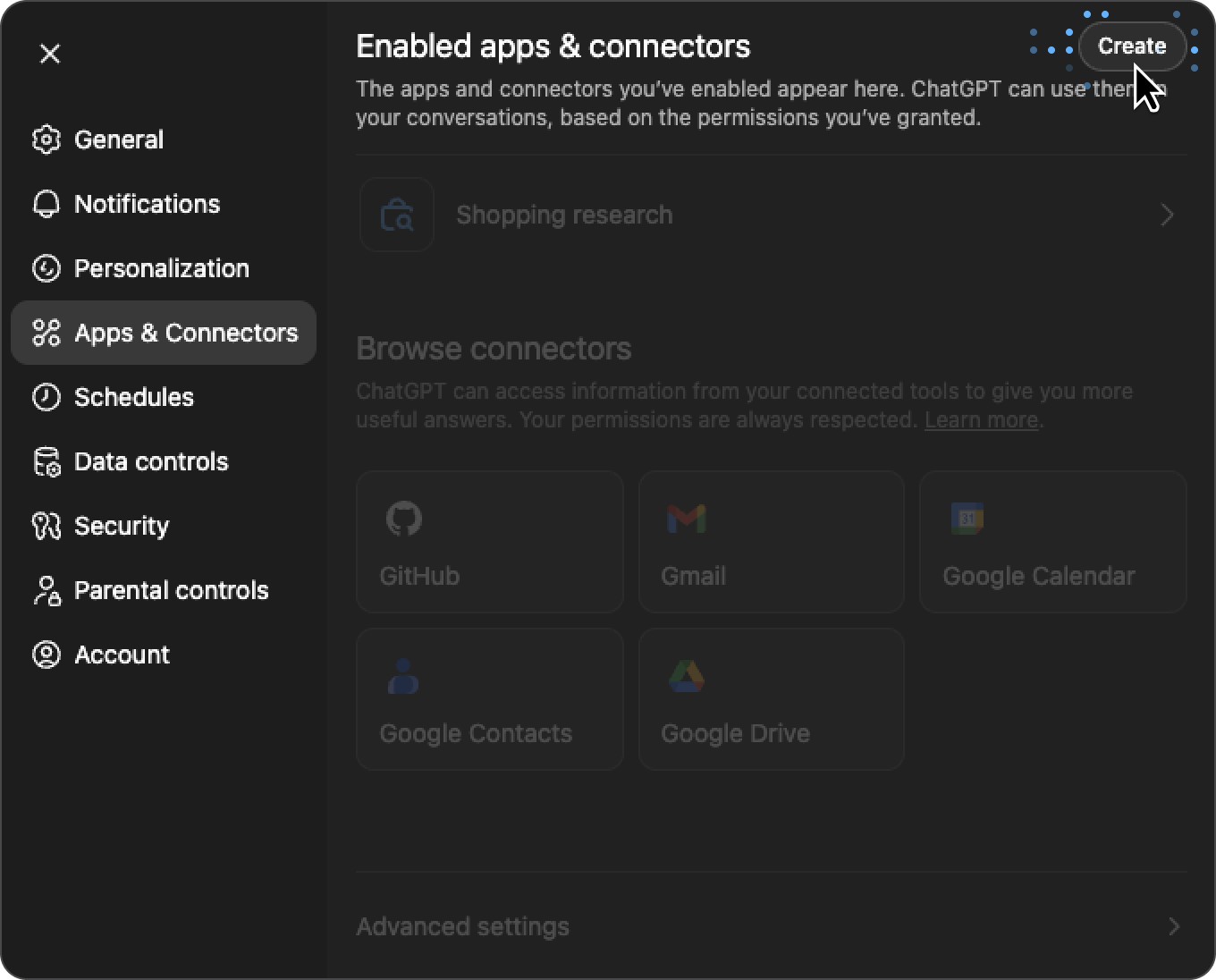Select the GitHub connector icon
This screenshot has height=980, width=1216.
405,519
